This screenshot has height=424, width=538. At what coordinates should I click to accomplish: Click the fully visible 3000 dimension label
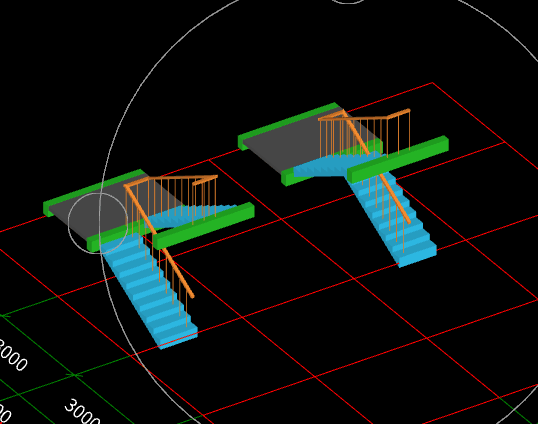point(82,411)
